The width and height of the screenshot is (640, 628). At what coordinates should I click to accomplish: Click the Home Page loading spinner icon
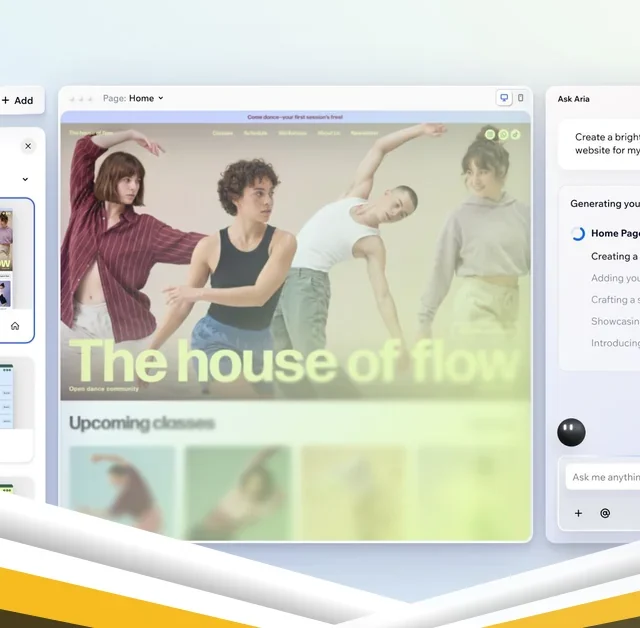(577, 234)
